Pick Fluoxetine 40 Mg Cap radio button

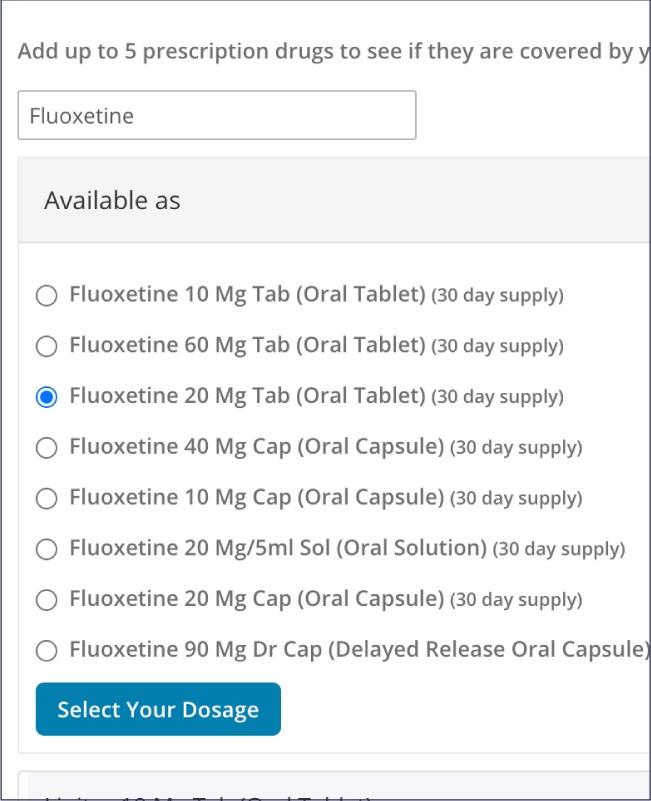[47, 448]
